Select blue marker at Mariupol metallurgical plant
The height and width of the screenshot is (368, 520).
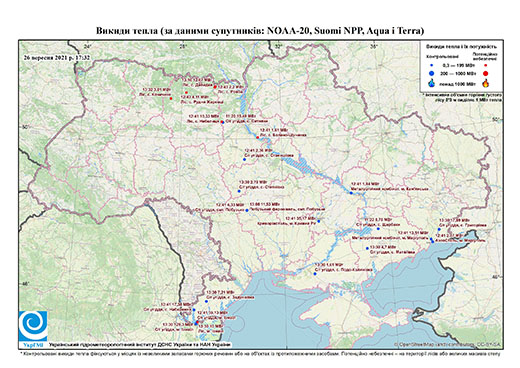(x=431, y=239)
